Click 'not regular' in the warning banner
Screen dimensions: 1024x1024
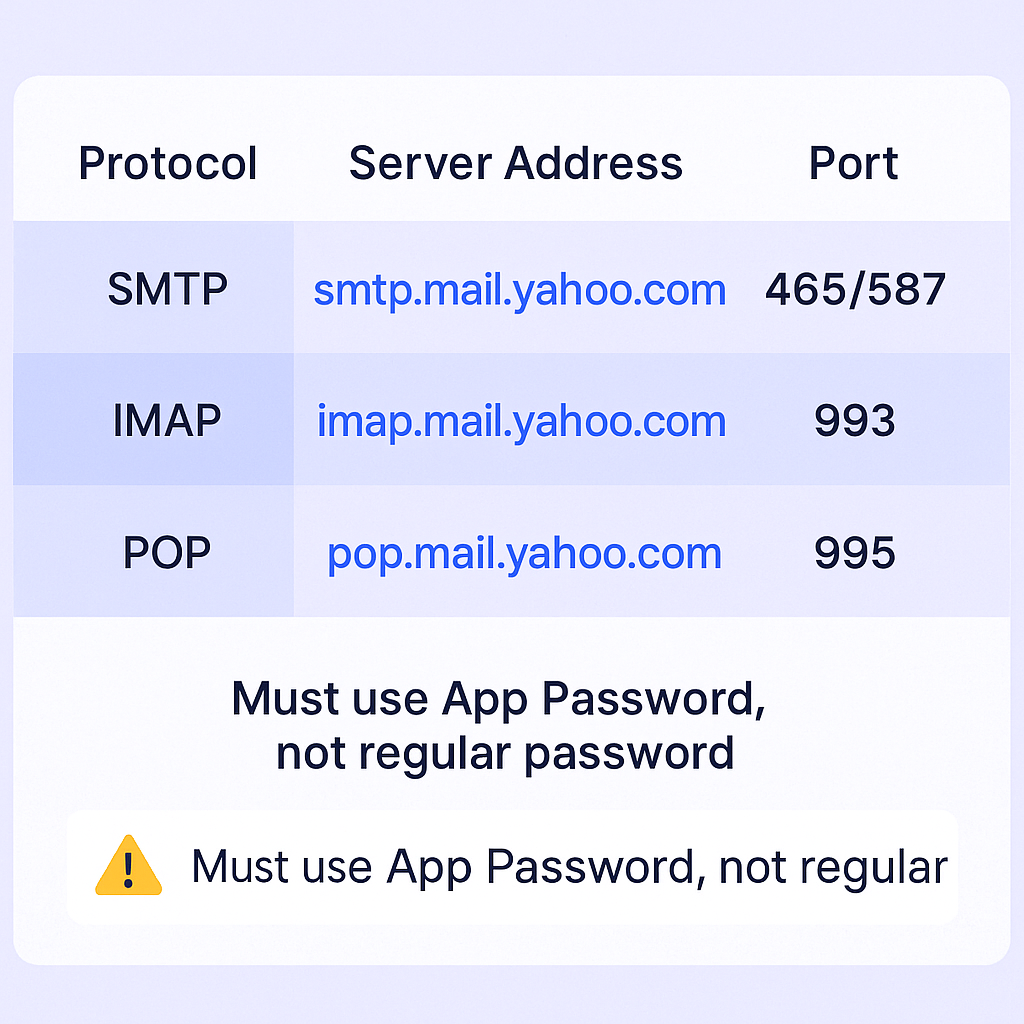[832, 867]
